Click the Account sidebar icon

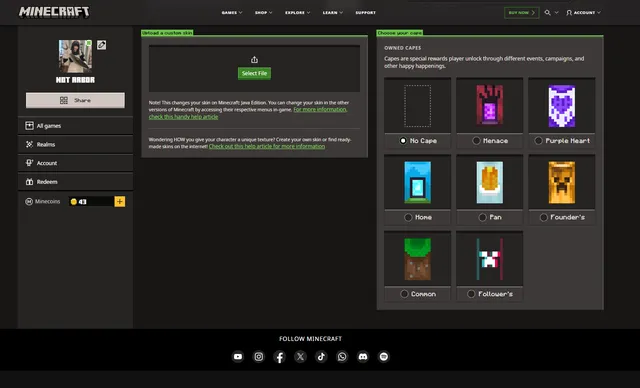[29, 163]
